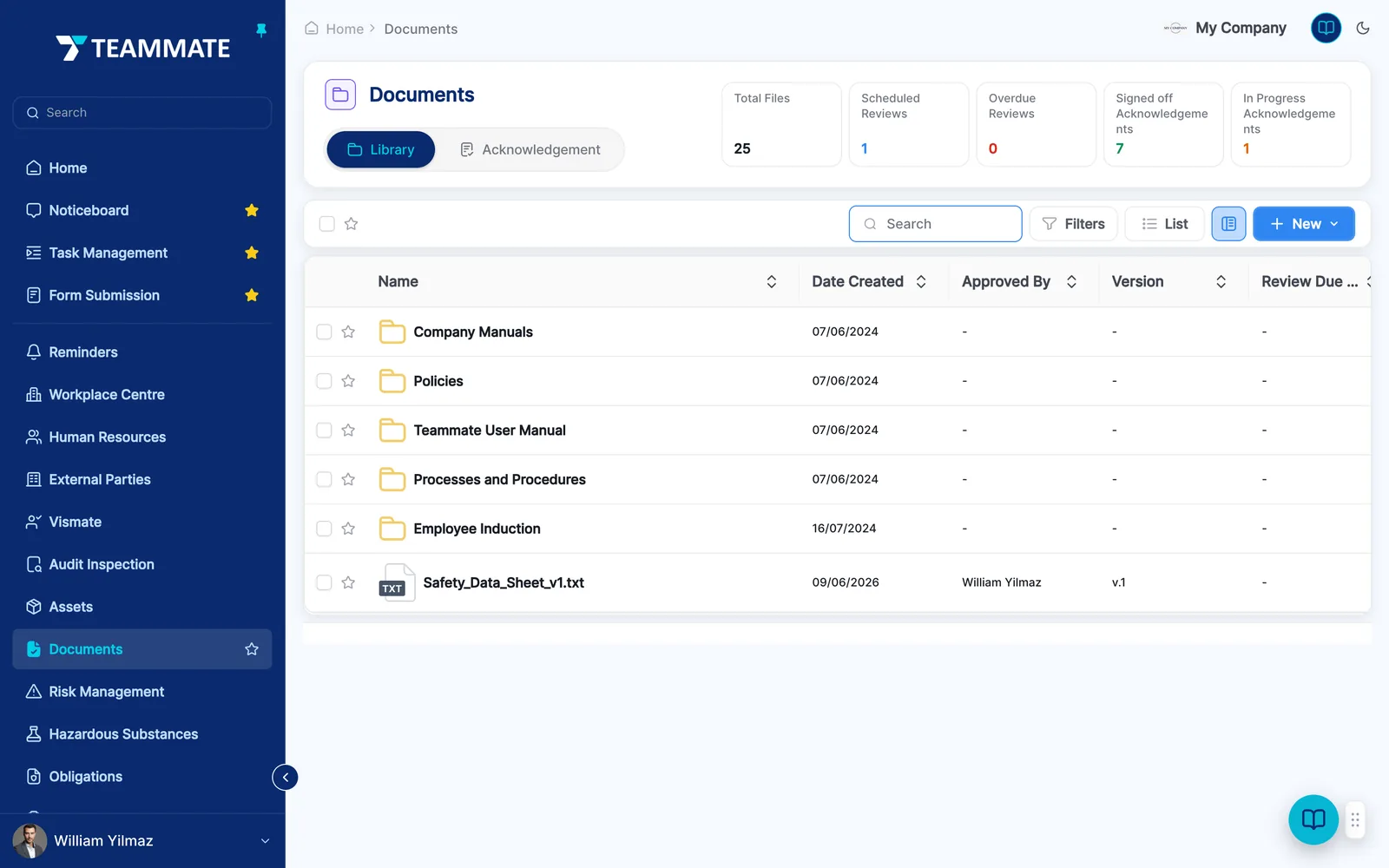Viewport: 1389px width, 868px height.
Task: Click the Scheduled Reviews stat card
Action: click(x=909, y=124)
